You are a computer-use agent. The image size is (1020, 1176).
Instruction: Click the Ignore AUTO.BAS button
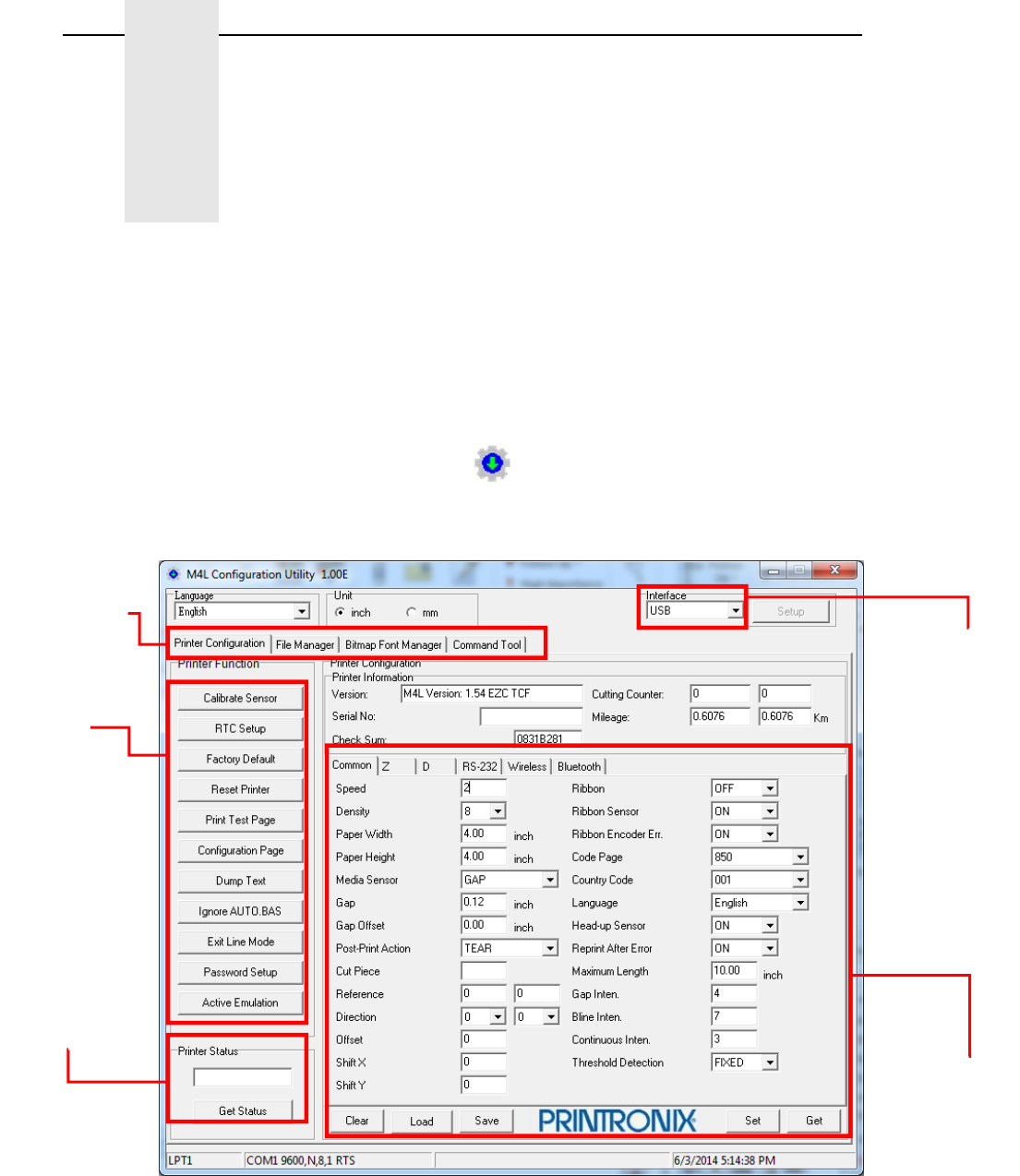coord(240,911)
